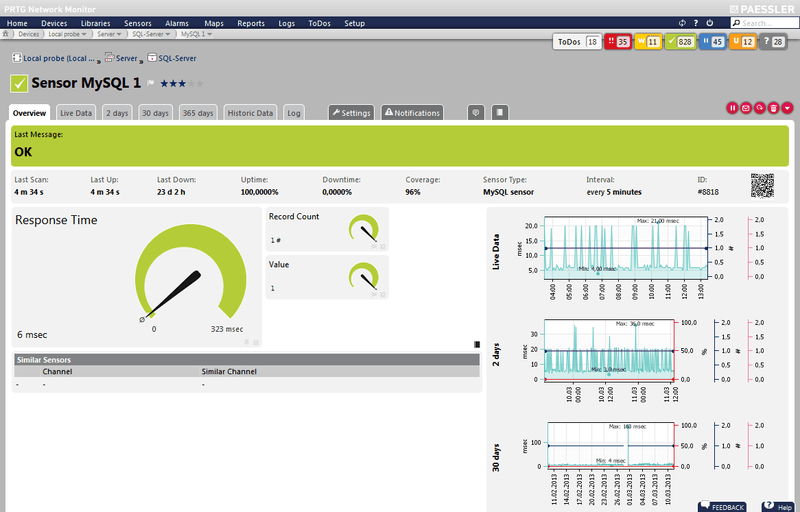This screenshot has width=800, height=512.
Task: Click the flag icon next to sensor name
Action: click(x=151, y=83)
